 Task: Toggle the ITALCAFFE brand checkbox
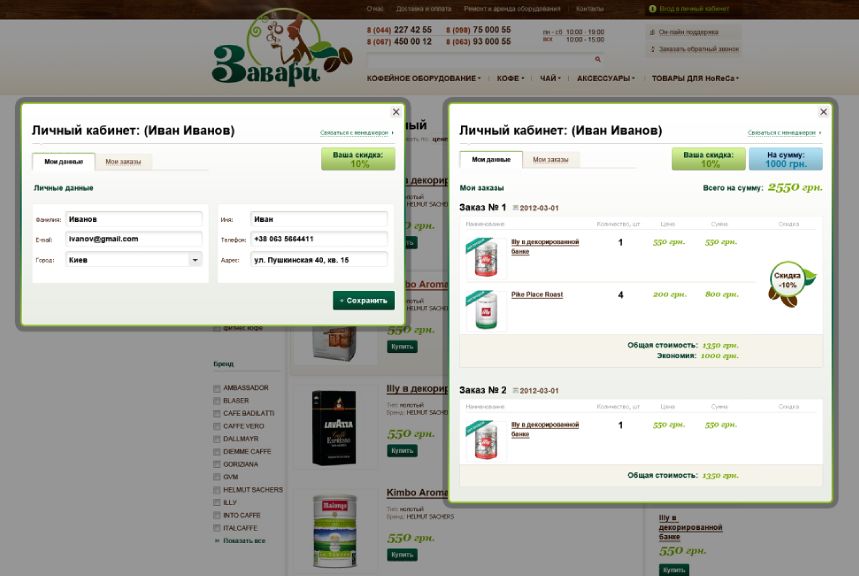[217, 528]
